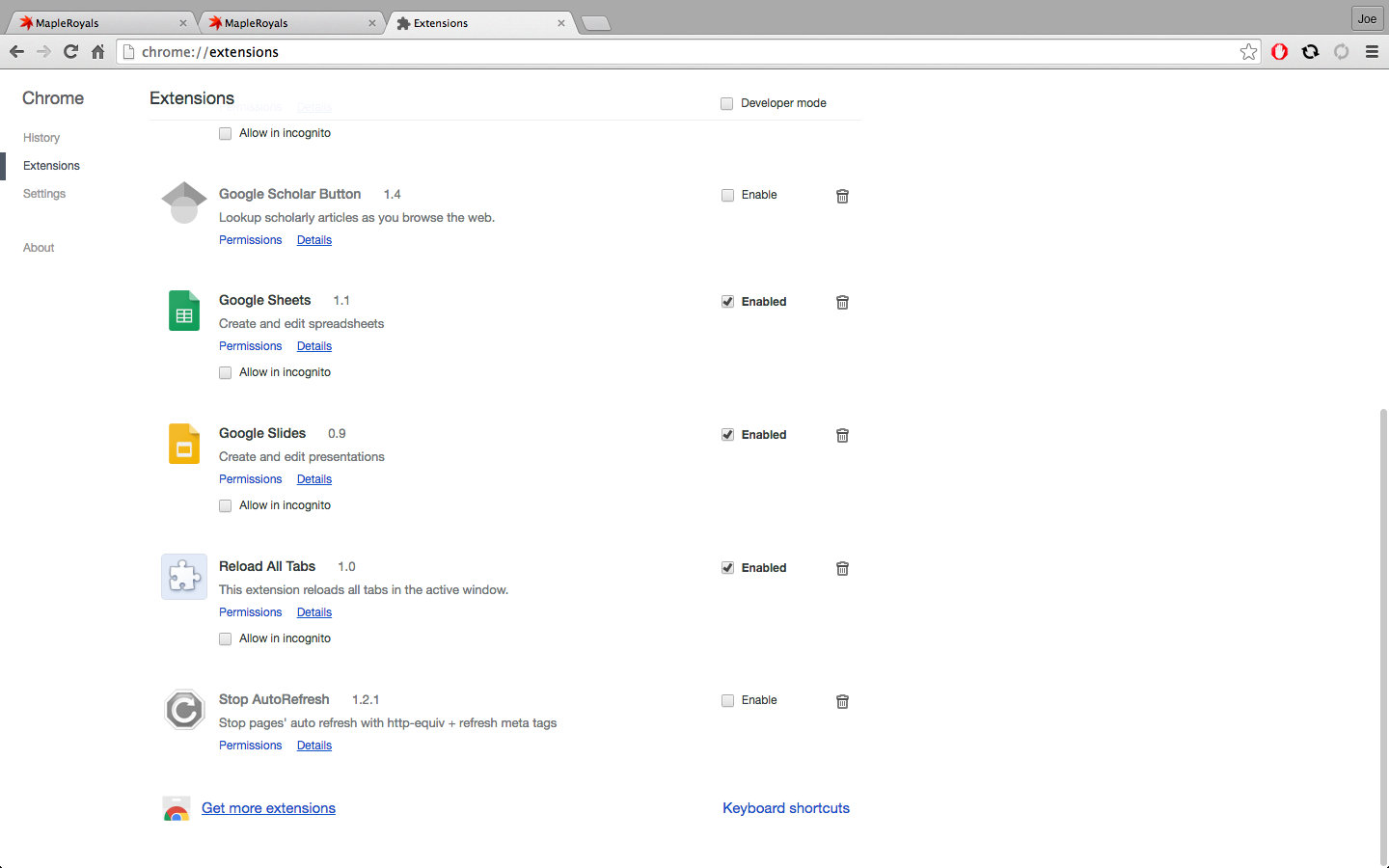Open the Chrome hamburger menu
Viewport: 1389px width, 868px height.
pos(1372,52)
